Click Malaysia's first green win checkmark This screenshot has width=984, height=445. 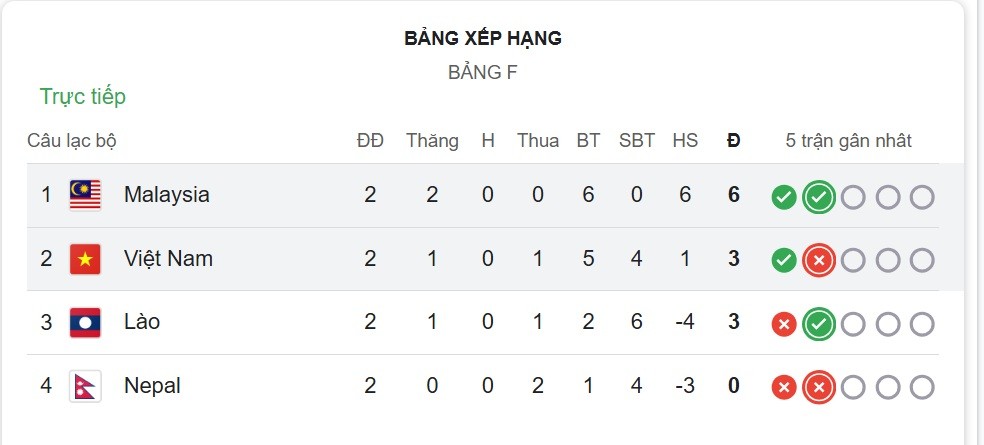click(784, 198)
